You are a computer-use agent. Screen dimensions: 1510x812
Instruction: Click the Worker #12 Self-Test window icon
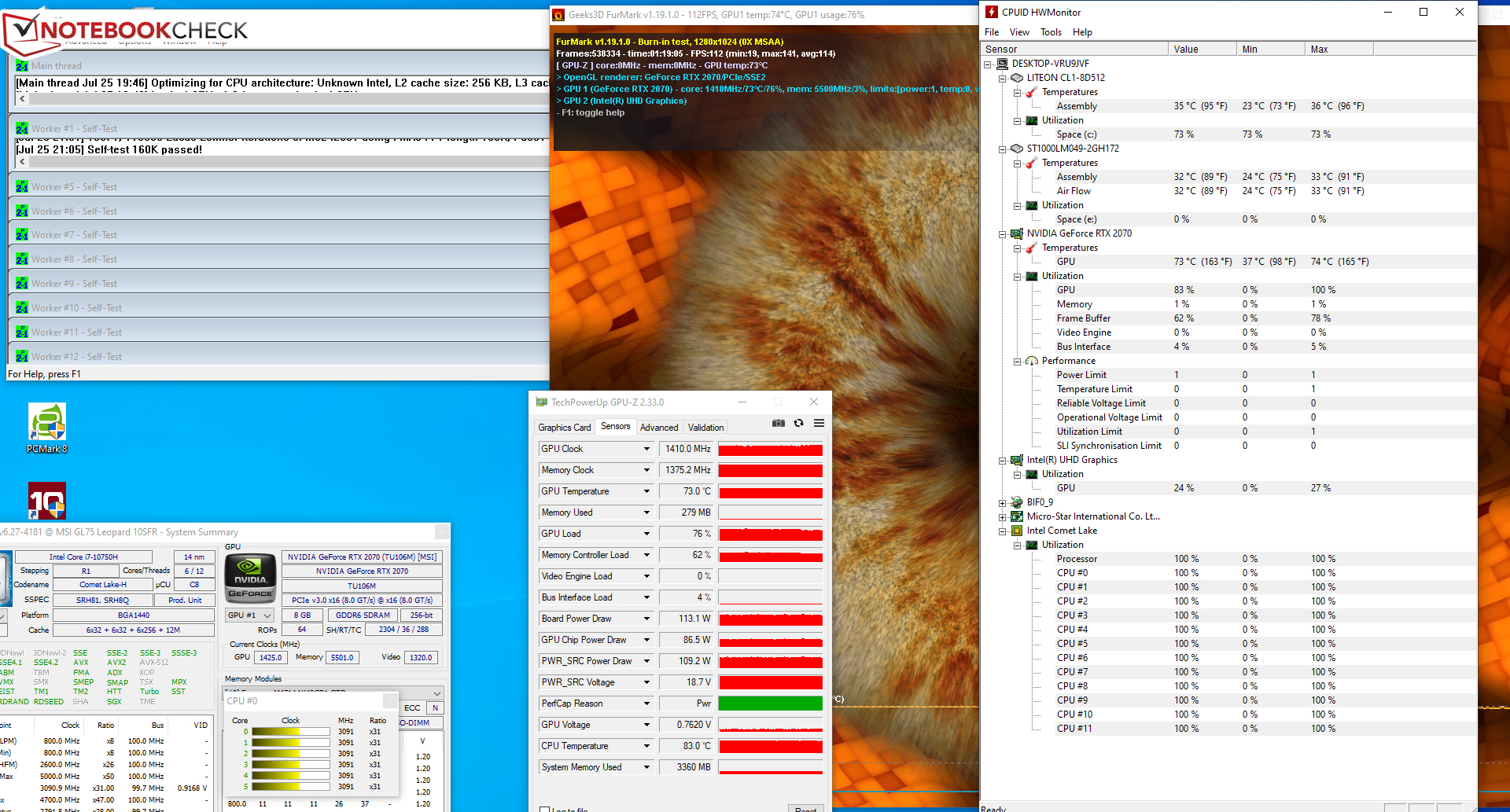[22, 357]
